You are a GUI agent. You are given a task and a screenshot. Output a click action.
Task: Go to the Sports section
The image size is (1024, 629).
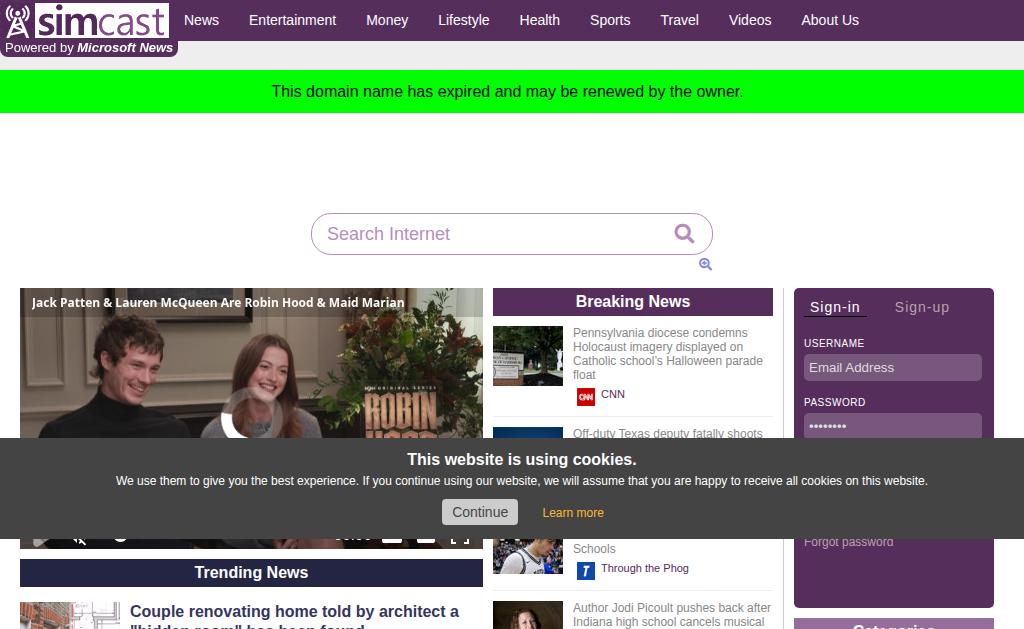point(609,20)
